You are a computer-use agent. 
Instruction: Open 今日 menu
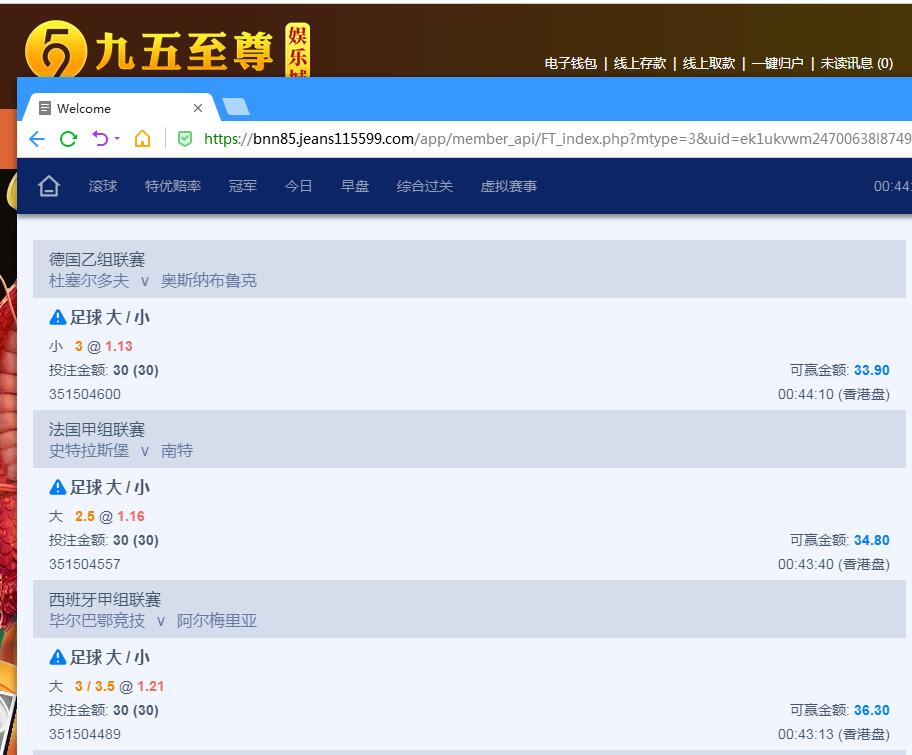(x=298, y=186)
